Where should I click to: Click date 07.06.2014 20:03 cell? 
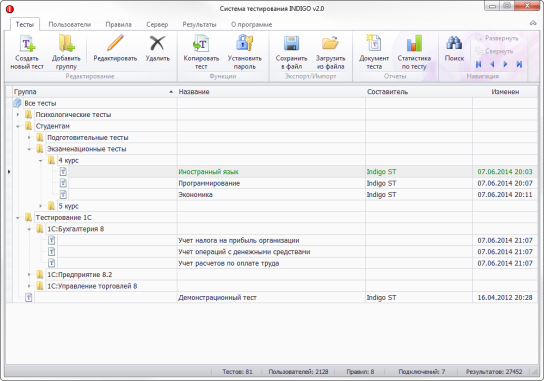coord(505,172)
